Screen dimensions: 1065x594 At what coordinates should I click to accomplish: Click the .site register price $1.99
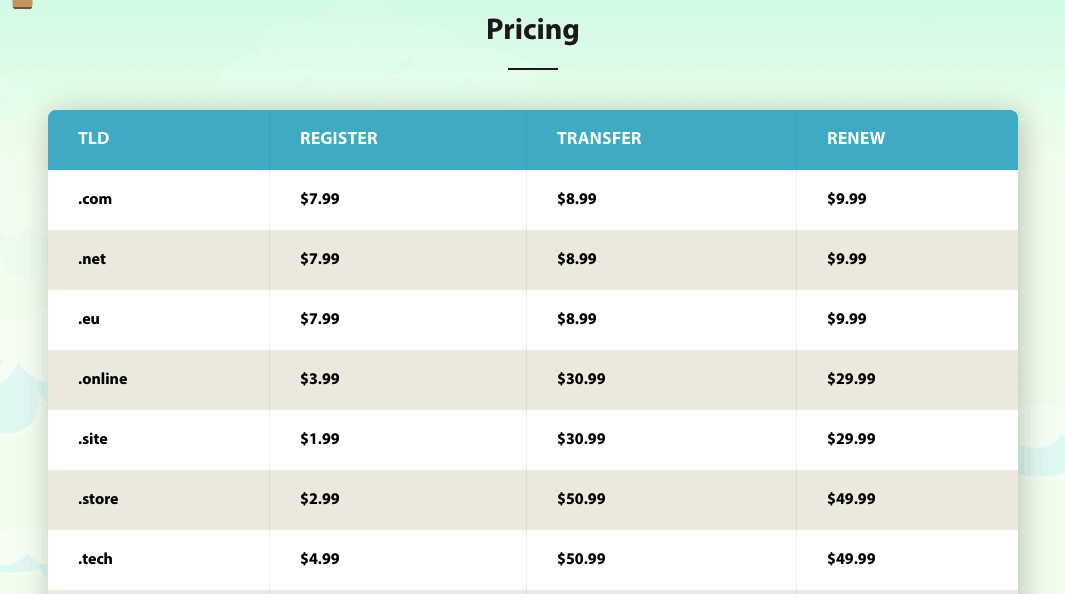point(320,439)
